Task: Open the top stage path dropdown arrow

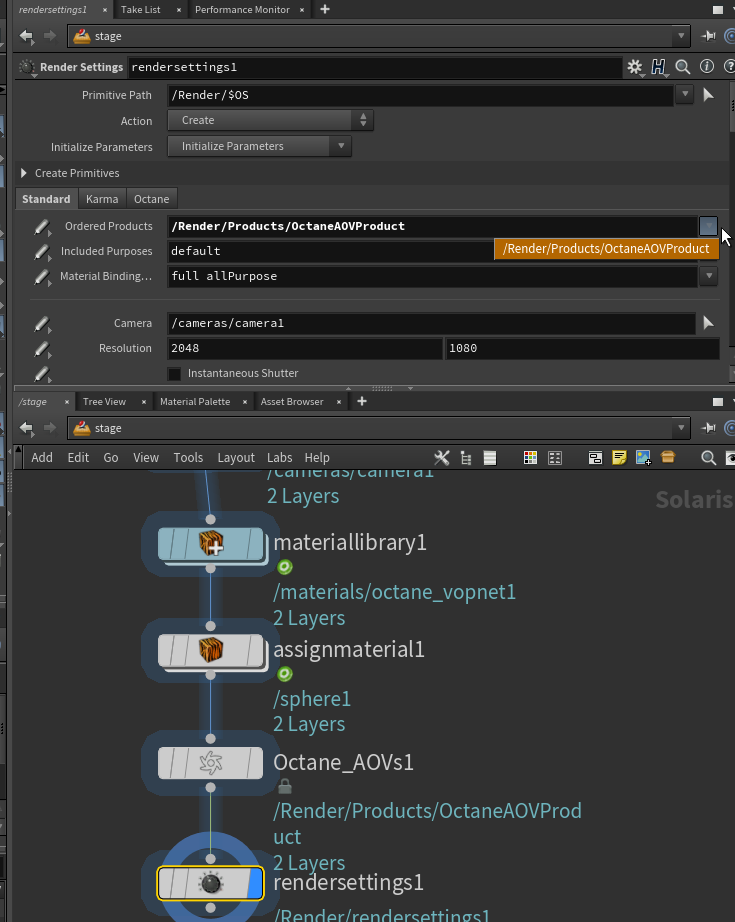Action: point(681,36)
